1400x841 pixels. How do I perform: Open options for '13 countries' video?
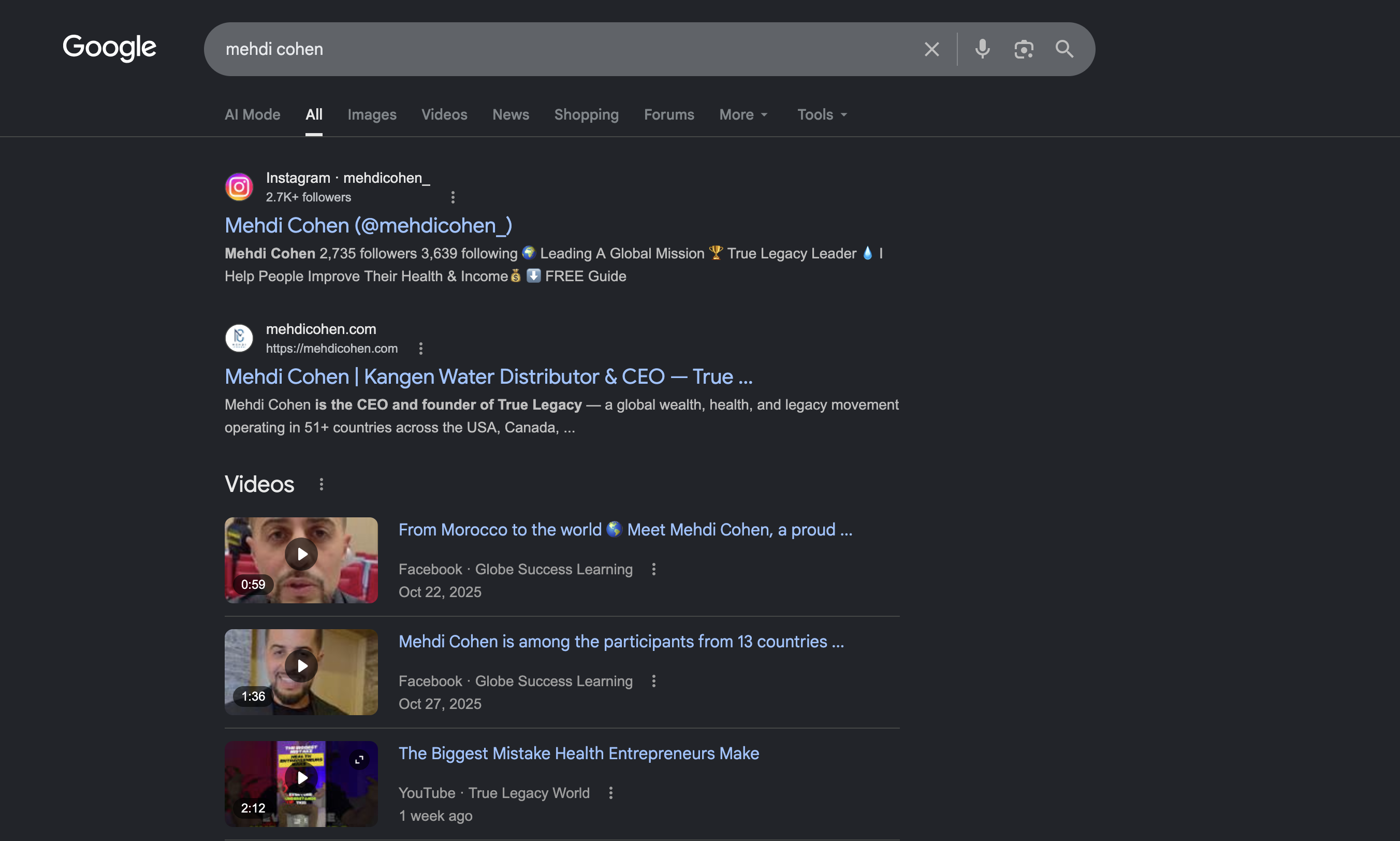pos(654,680)
